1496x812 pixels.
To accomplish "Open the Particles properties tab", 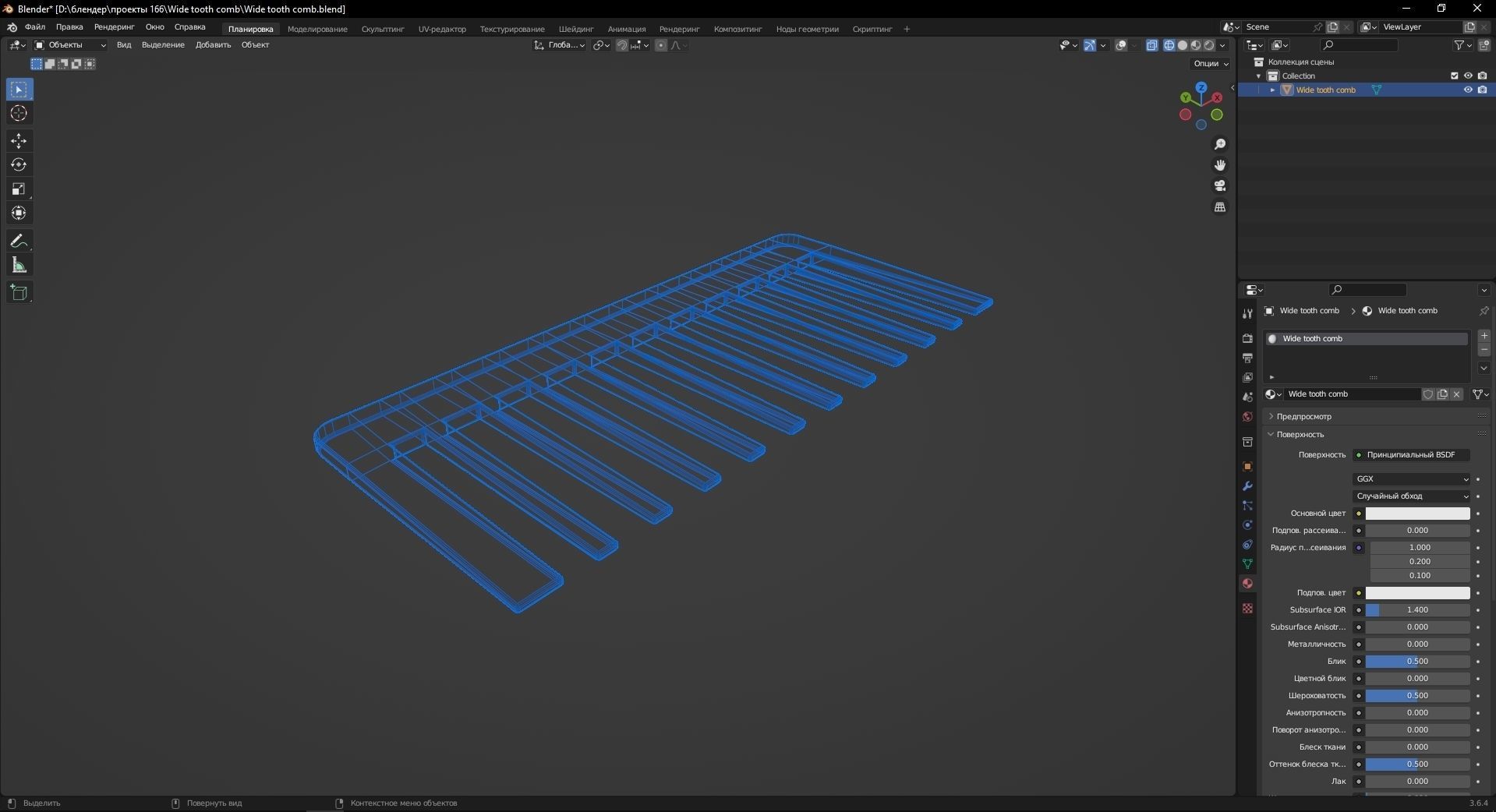I will [1247, 506].
